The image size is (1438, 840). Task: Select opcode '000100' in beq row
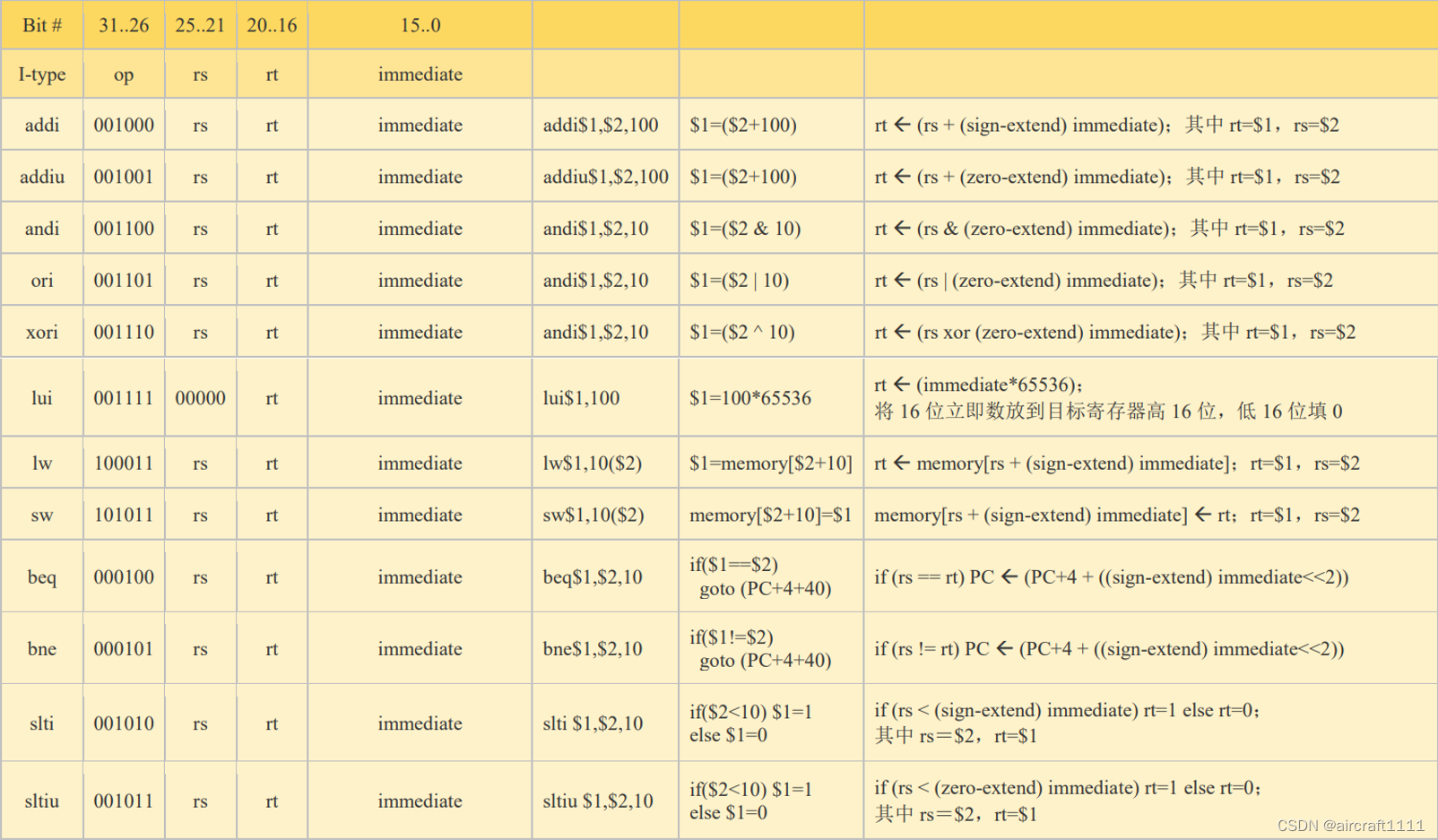coord(124,577)
